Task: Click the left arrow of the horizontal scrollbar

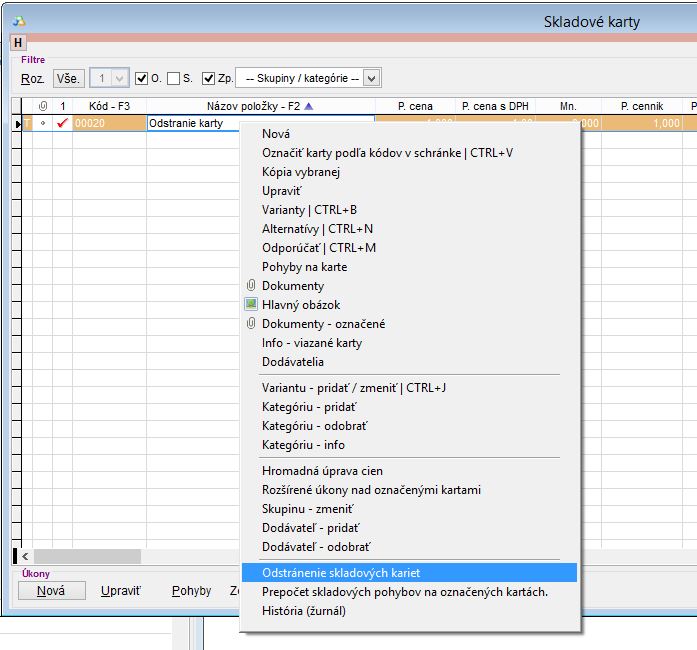Action: coord(25,556)
